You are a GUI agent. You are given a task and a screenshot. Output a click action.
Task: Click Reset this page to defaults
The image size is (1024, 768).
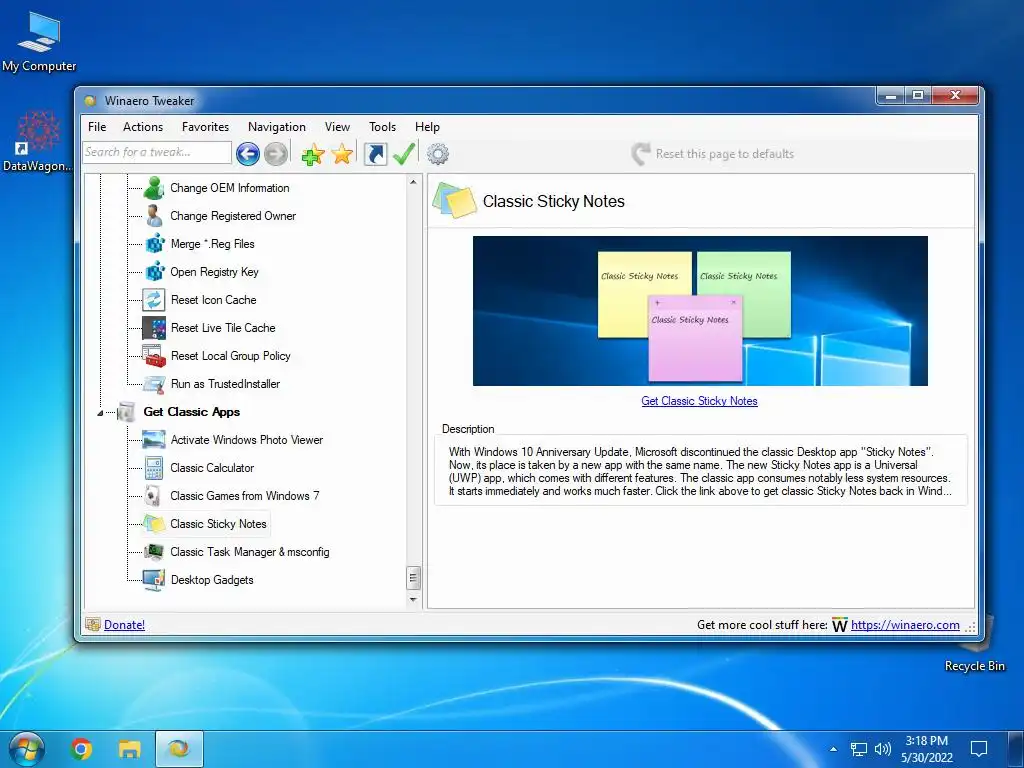pyautogui.click(x=712, y=154)
